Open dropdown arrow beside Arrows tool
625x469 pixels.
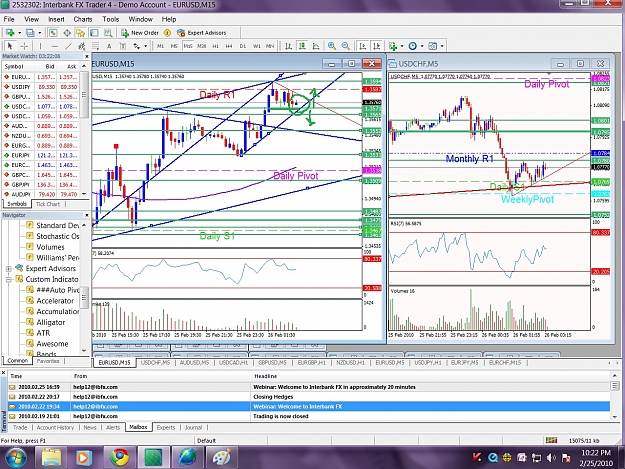[145, 46]
